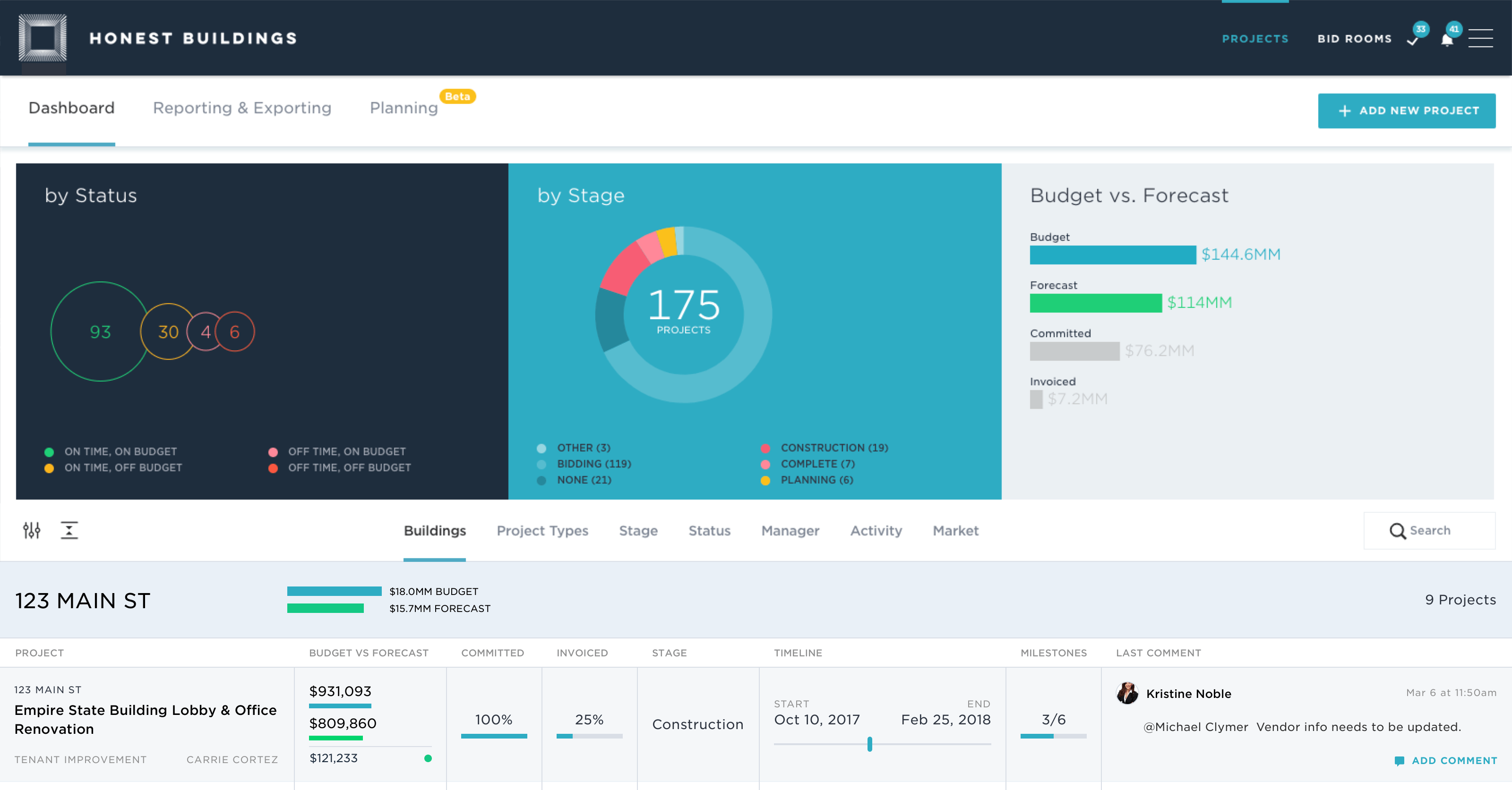
Task: Open the hamburger menu icon
Action: click(x=1480, y=38)
